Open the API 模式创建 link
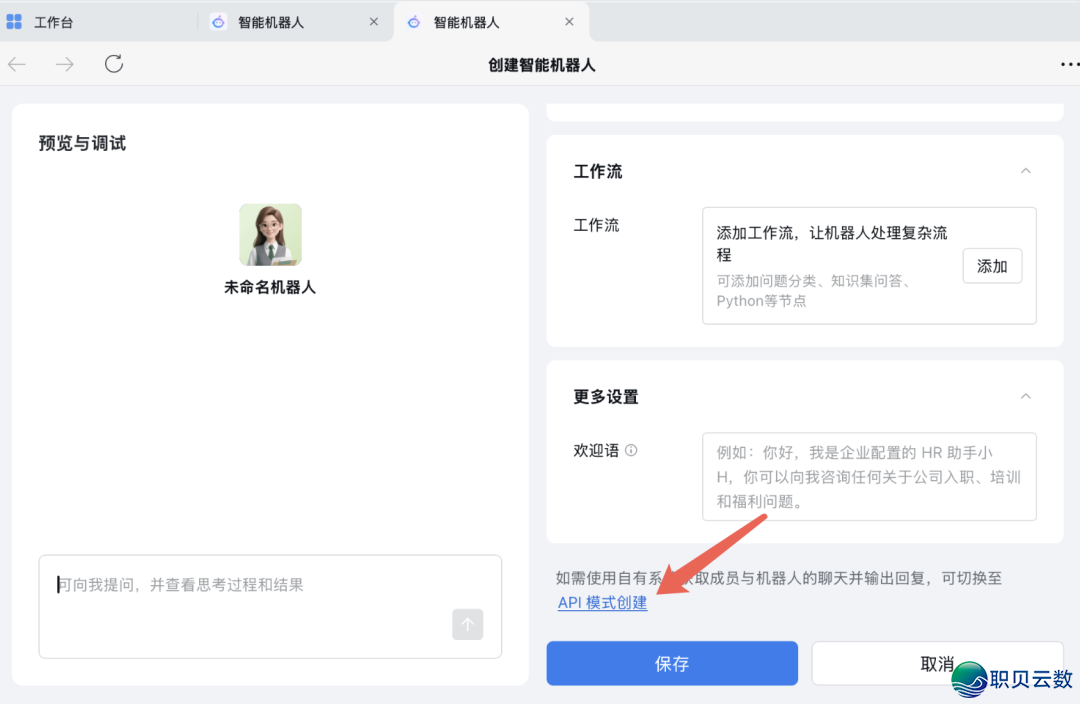The height and width of the screenshot is (704, 1080). (x=602, y=603)
